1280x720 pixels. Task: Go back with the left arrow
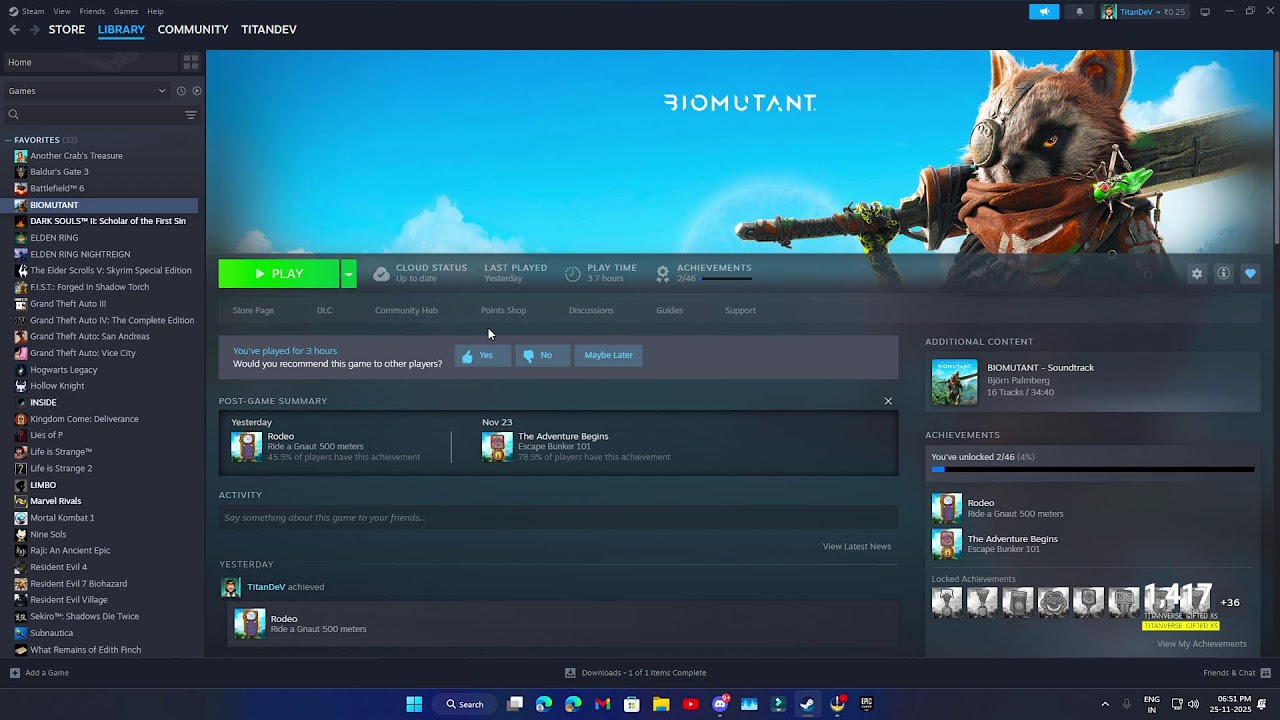[x=14, y=30]
